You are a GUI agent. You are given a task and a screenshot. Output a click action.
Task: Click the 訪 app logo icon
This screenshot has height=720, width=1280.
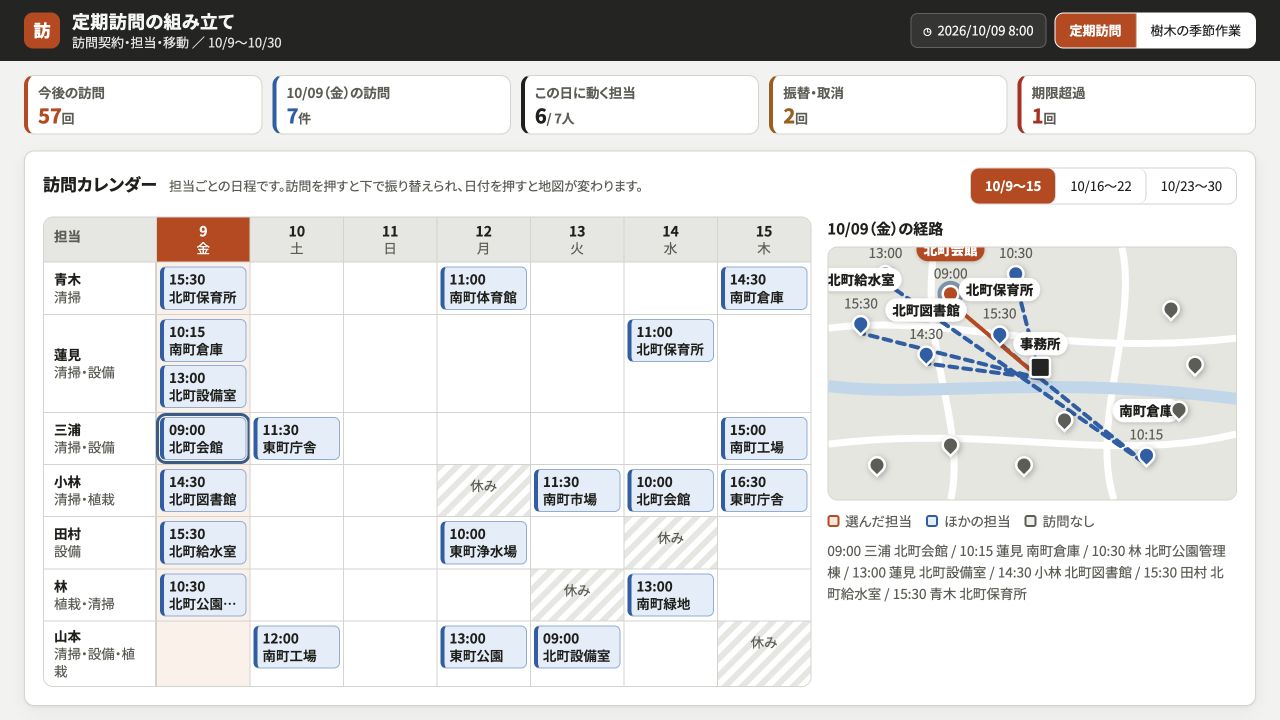[x=42, y=30]
